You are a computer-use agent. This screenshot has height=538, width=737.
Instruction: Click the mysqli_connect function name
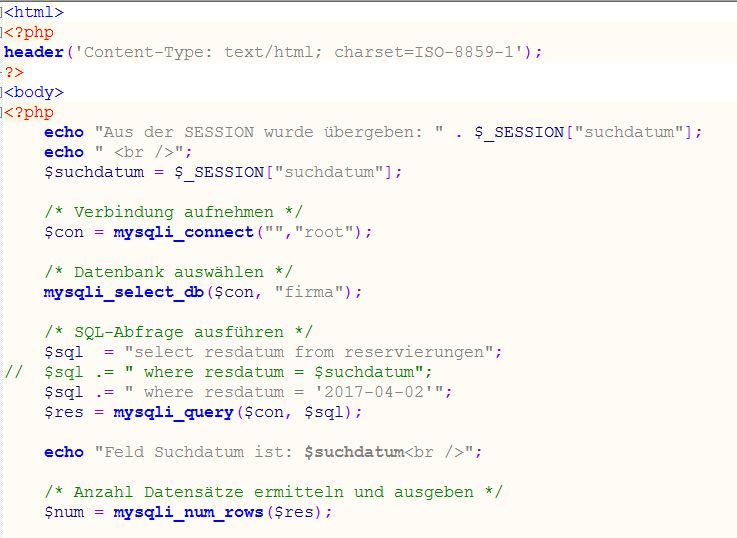(183, 232)
